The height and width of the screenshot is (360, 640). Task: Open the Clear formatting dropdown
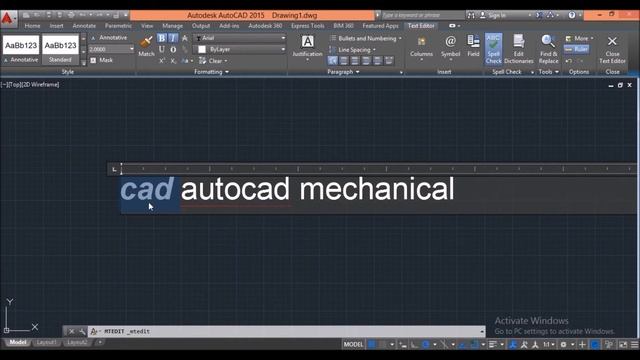(x=213, y=61)
